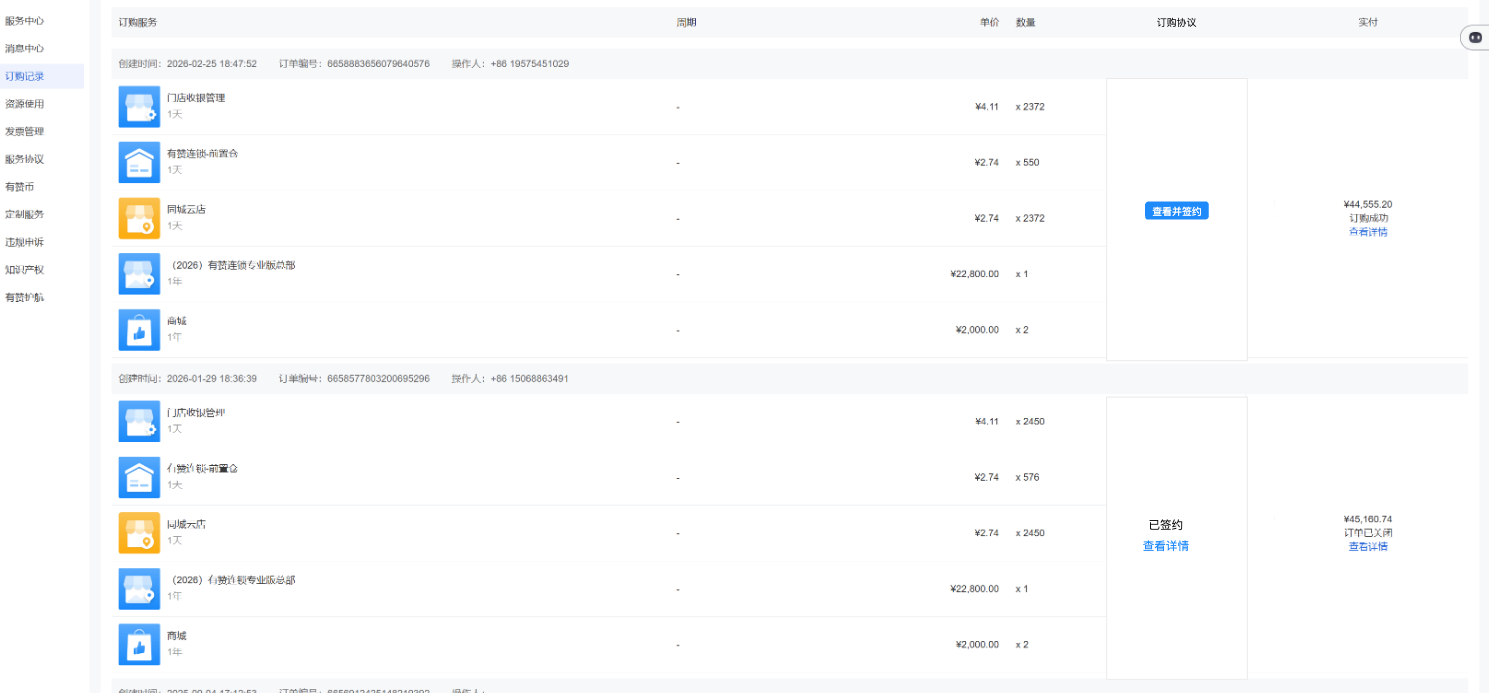Click the 商城 shopping bag icon in the first order
The image size is (1489, 693).
pyautogui.click(x=139, y=330)
